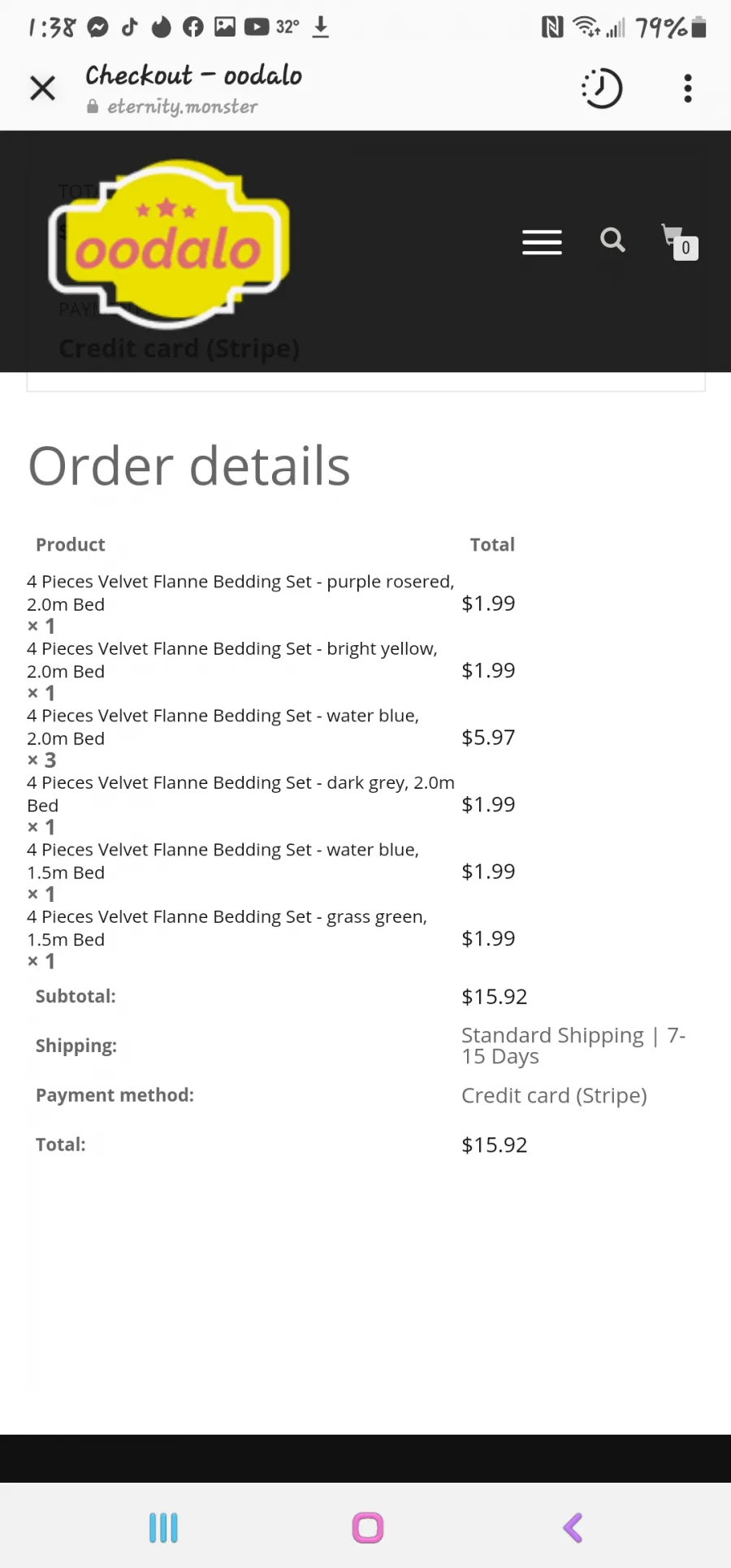This screenshot has height=1568, width=731.
Task: Tap the Android recent apps button
Action: [x=163, y=1527]
